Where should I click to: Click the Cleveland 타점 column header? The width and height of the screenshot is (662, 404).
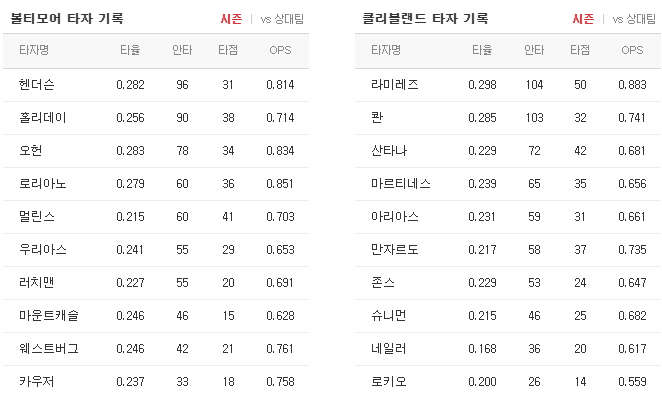[x=580, y=50]
